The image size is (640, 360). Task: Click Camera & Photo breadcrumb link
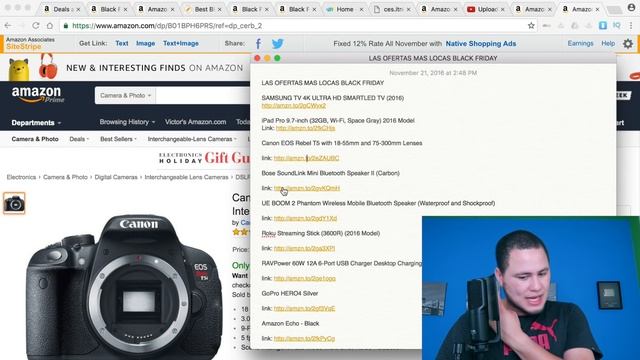65,177
